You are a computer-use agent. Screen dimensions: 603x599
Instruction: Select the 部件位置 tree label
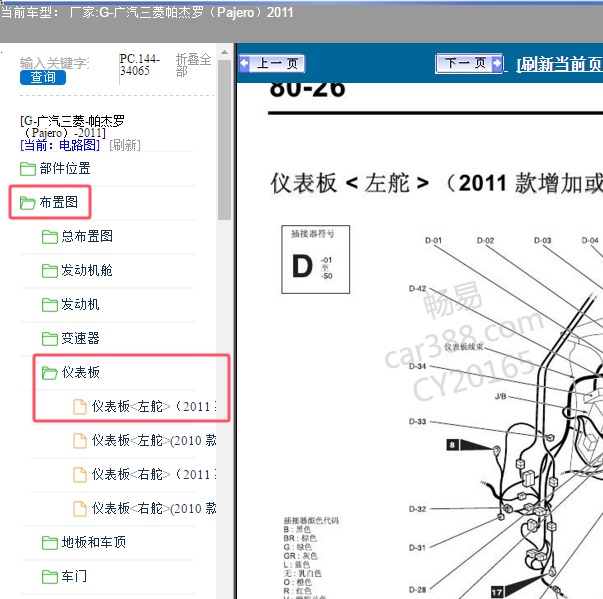pyautogui.click(x=65, y=168)
